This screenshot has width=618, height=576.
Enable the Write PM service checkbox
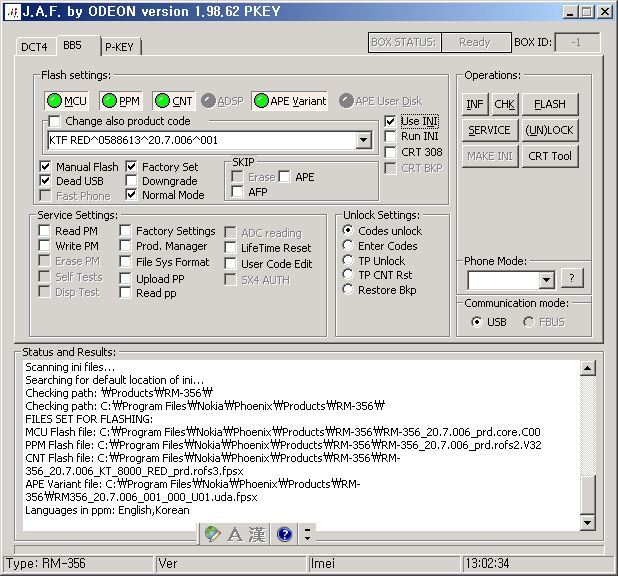click(45, 246)
